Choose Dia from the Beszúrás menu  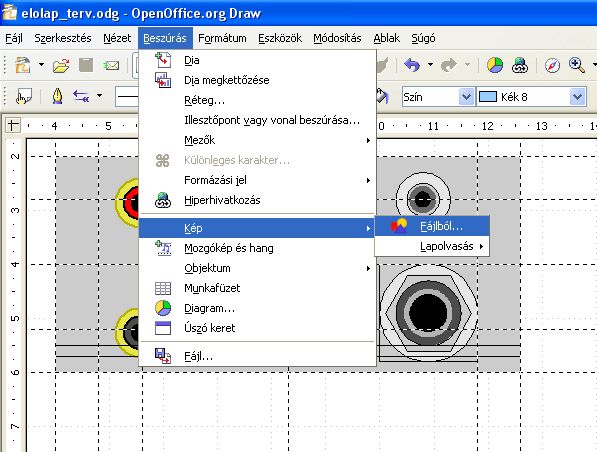click(x=257, y=60)
